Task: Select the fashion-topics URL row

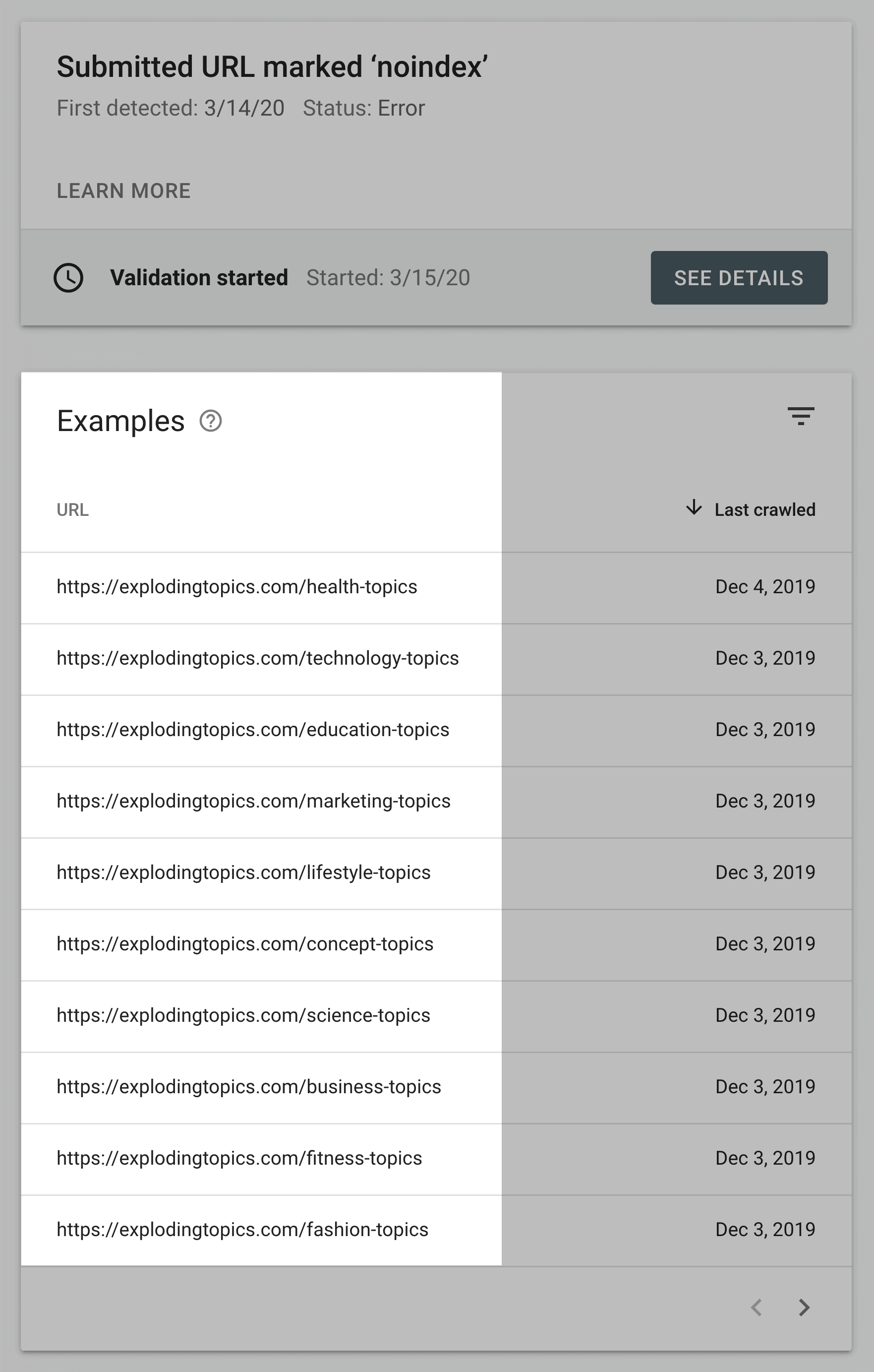Action: tap(436, 1230)
